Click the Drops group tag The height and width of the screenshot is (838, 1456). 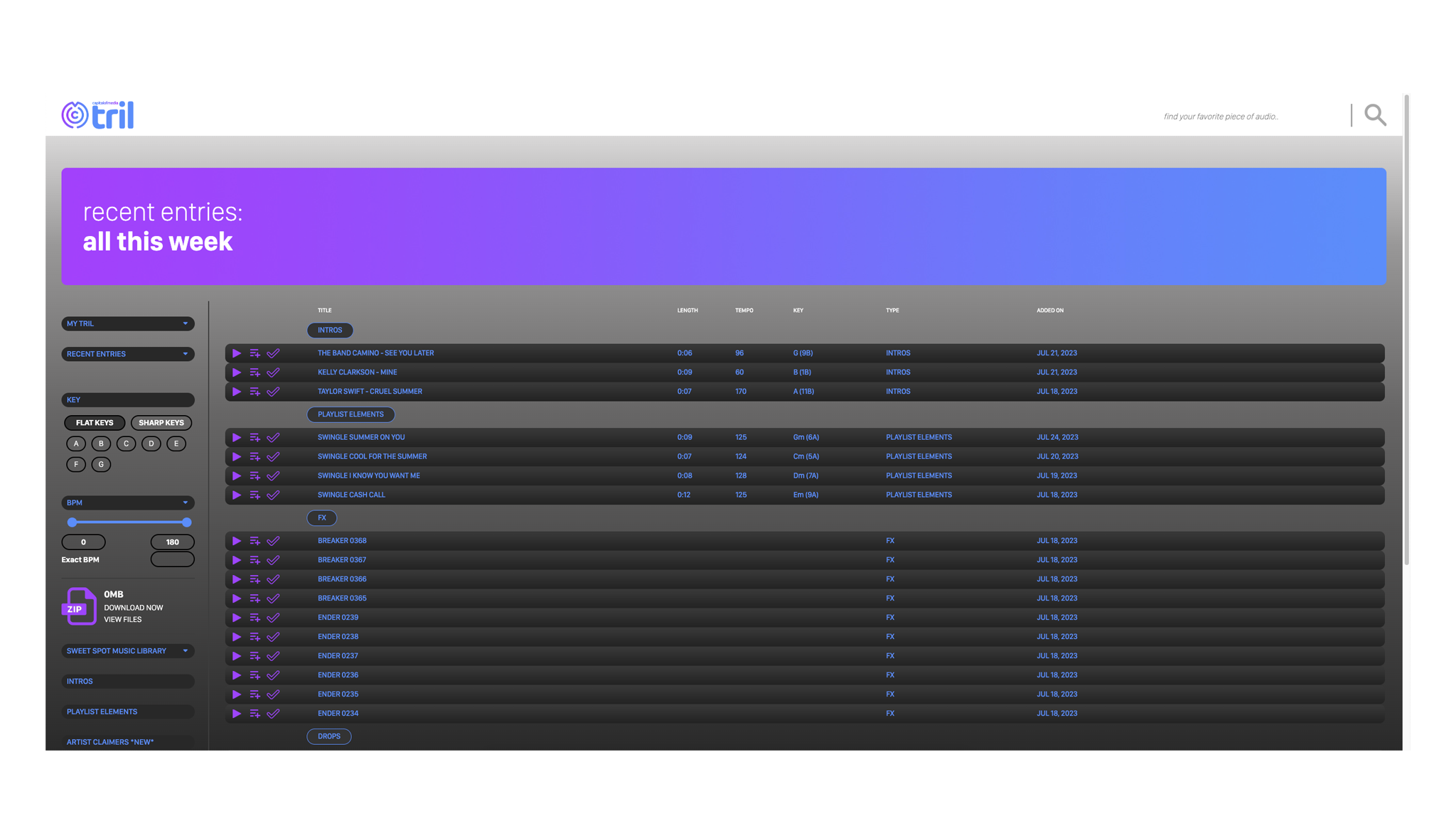coord(329,736)
